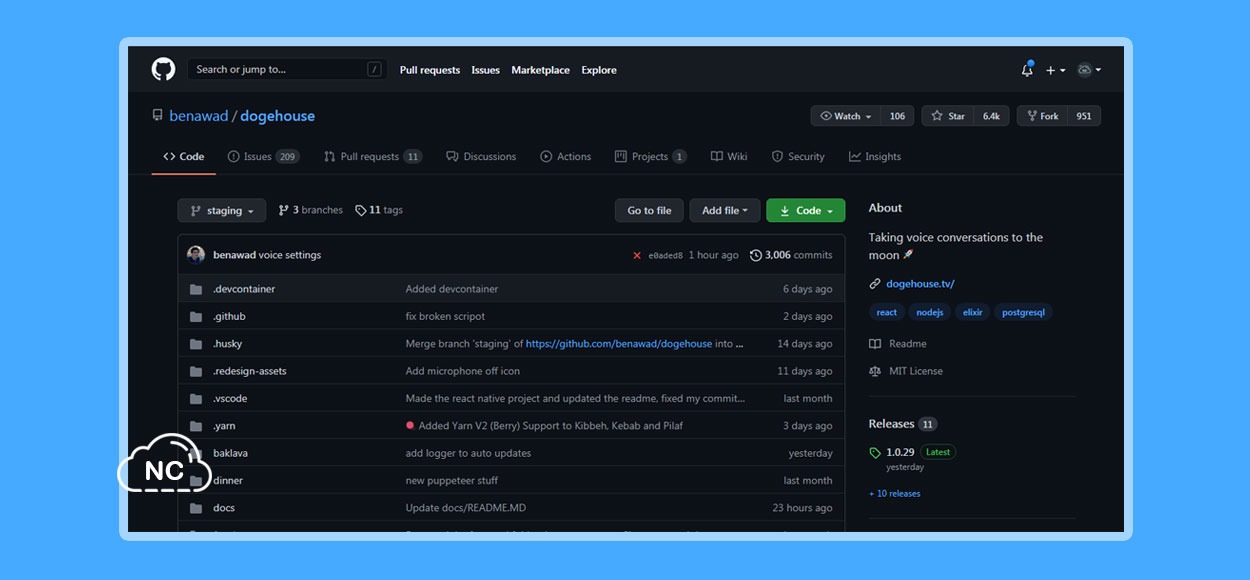The height and width of the screenshot is (580, 1250).
Task: Select the react topic tag
Action: [x=887, y=312]
